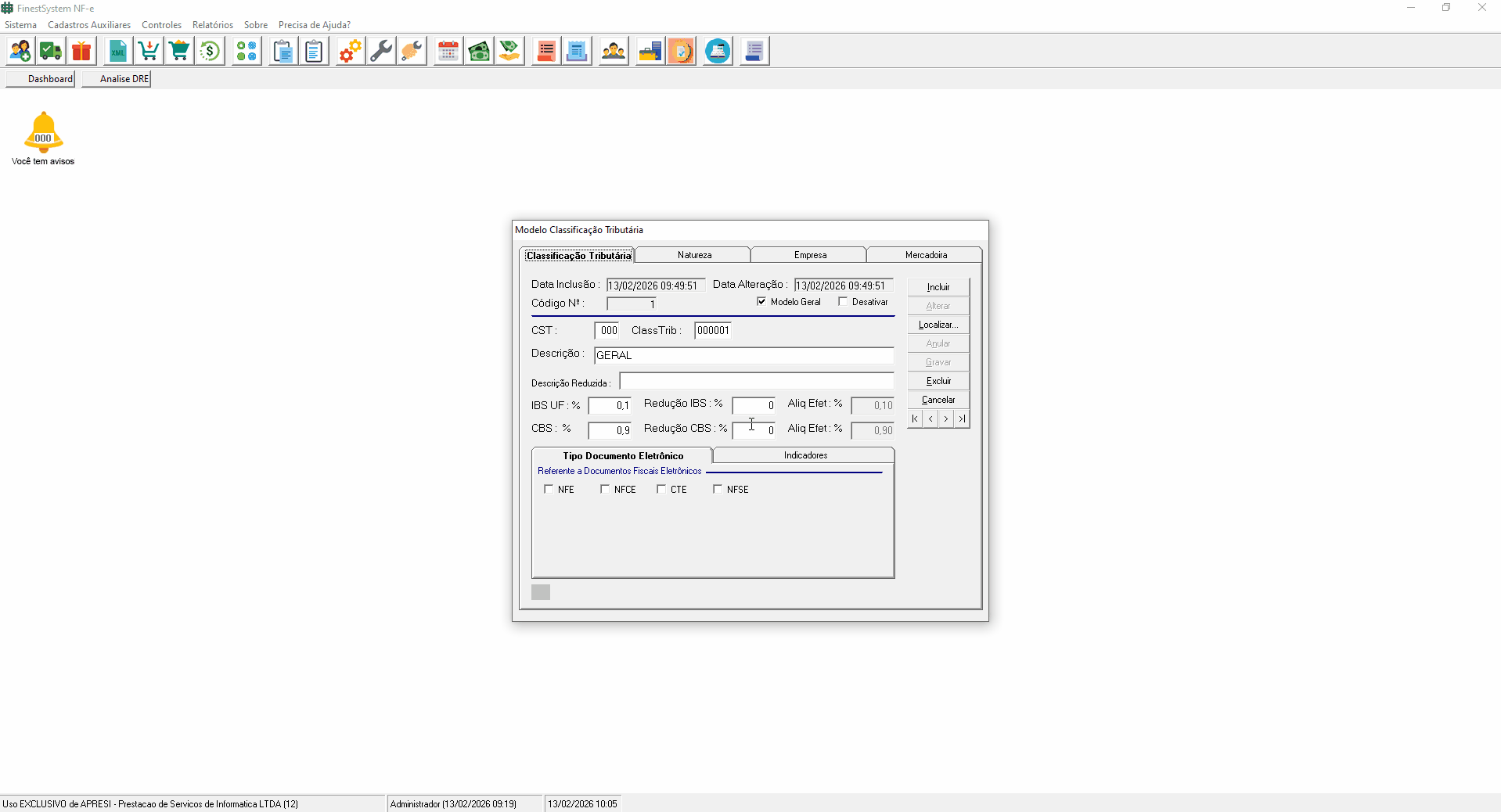Enable the Desativar checkbox
The image size is (1501, 812).
843,302
